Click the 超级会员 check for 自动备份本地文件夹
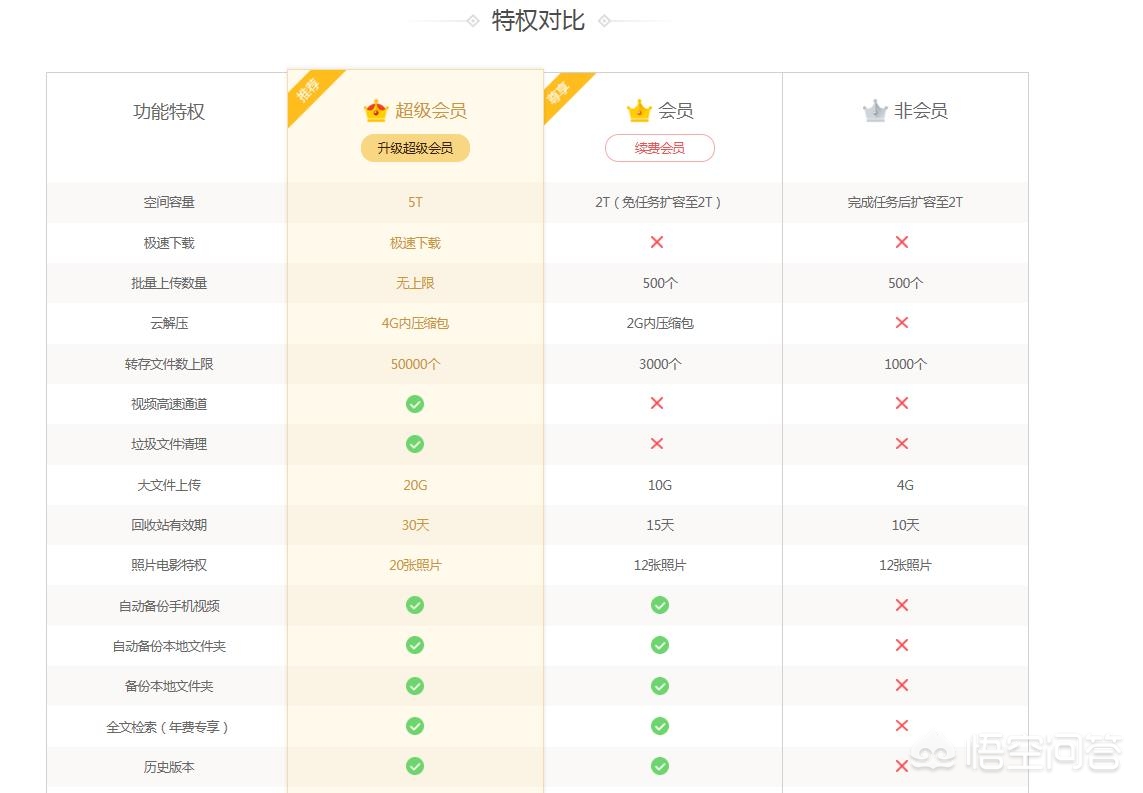 415,645
